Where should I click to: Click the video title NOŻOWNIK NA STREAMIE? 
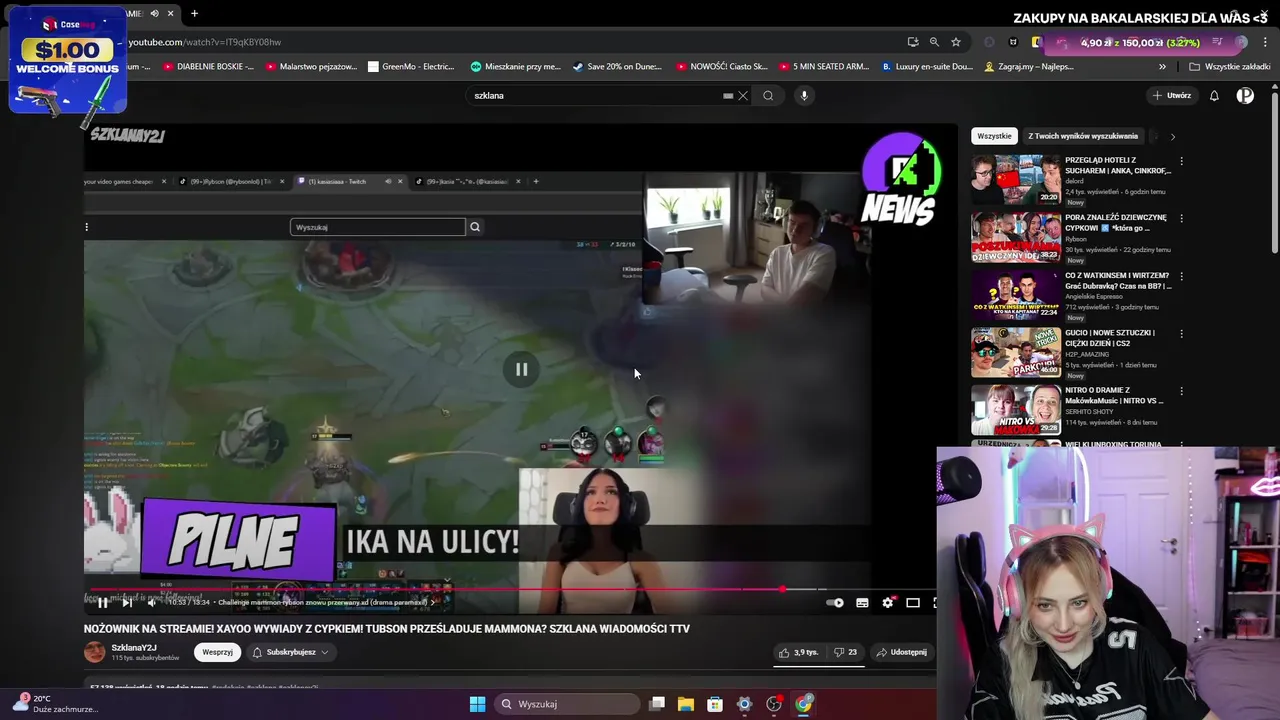(x=387, y=629)
